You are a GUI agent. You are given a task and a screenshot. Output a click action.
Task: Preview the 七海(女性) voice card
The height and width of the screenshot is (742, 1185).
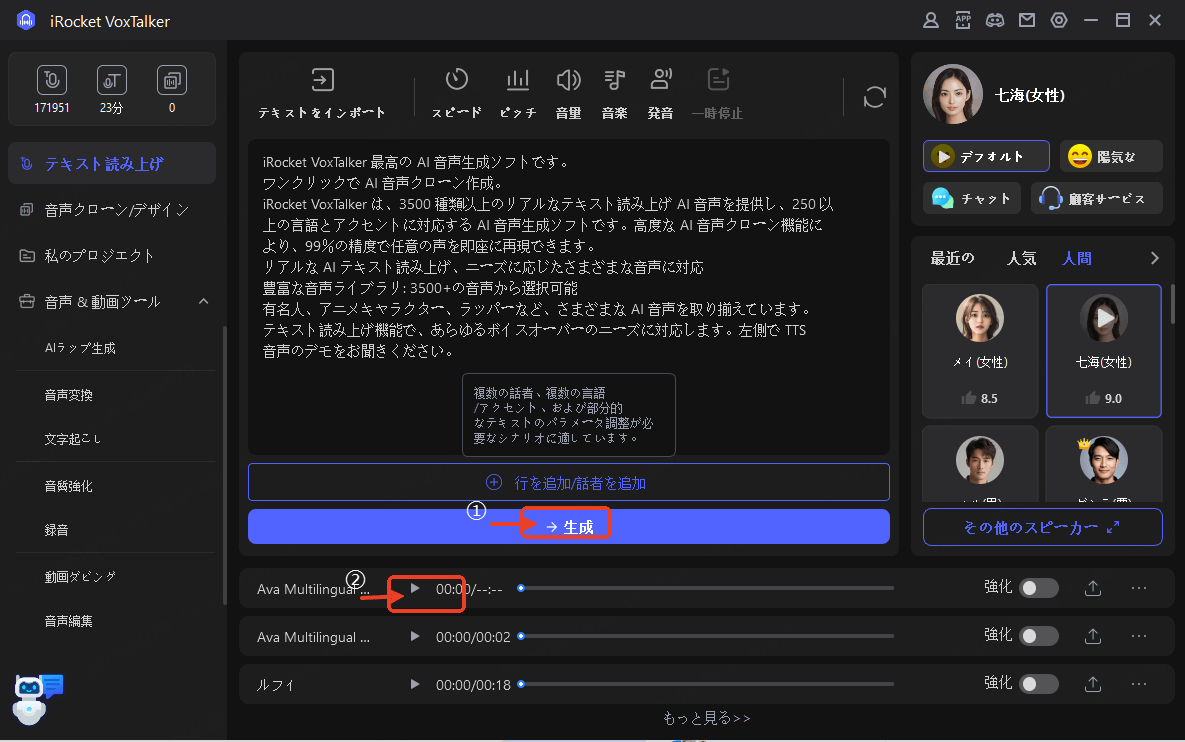pyautogui.click(x=1104, y=318)
